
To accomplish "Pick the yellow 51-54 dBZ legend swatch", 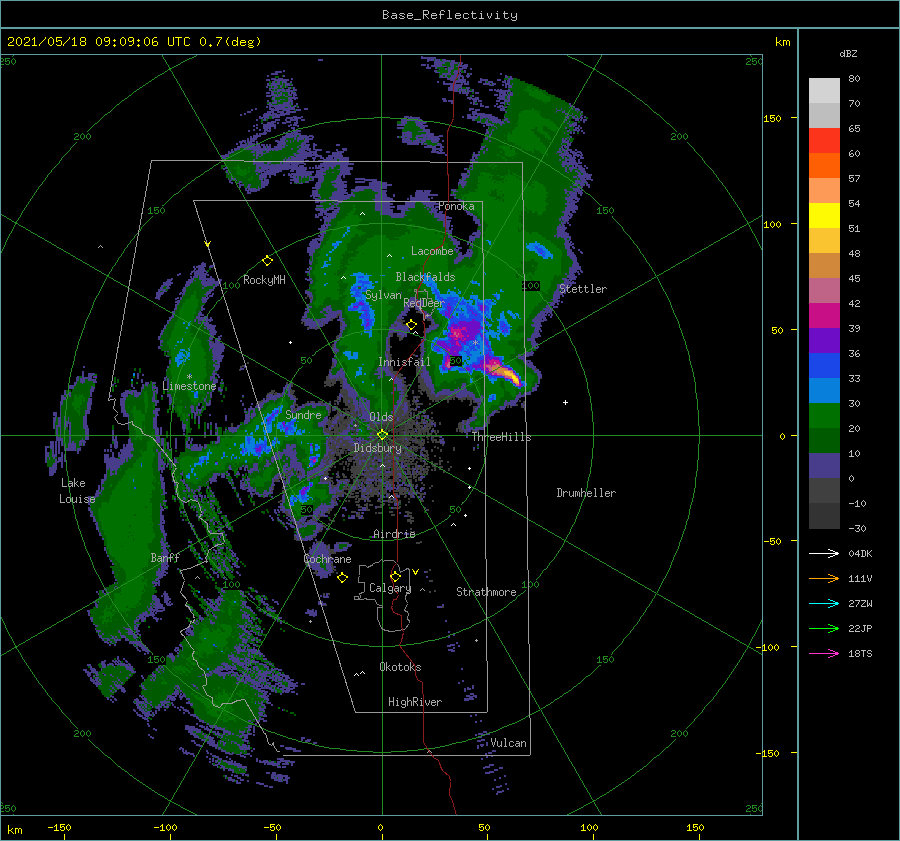I will pyautogui.click(x=824, y=216).
